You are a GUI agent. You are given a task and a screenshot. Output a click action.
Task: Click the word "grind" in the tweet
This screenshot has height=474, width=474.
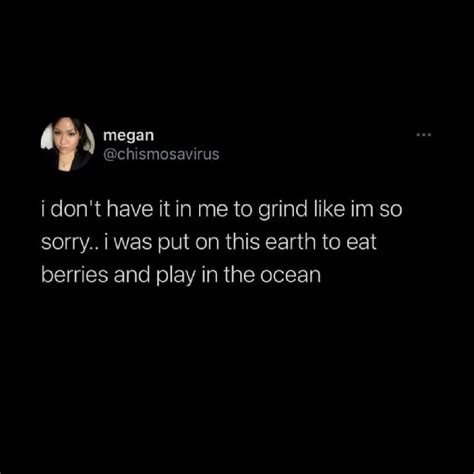(x=283, y=211)
